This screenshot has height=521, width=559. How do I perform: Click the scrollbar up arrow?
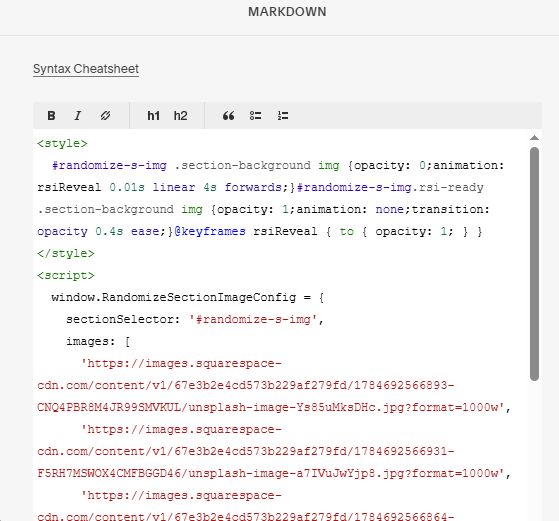[534, 138]
